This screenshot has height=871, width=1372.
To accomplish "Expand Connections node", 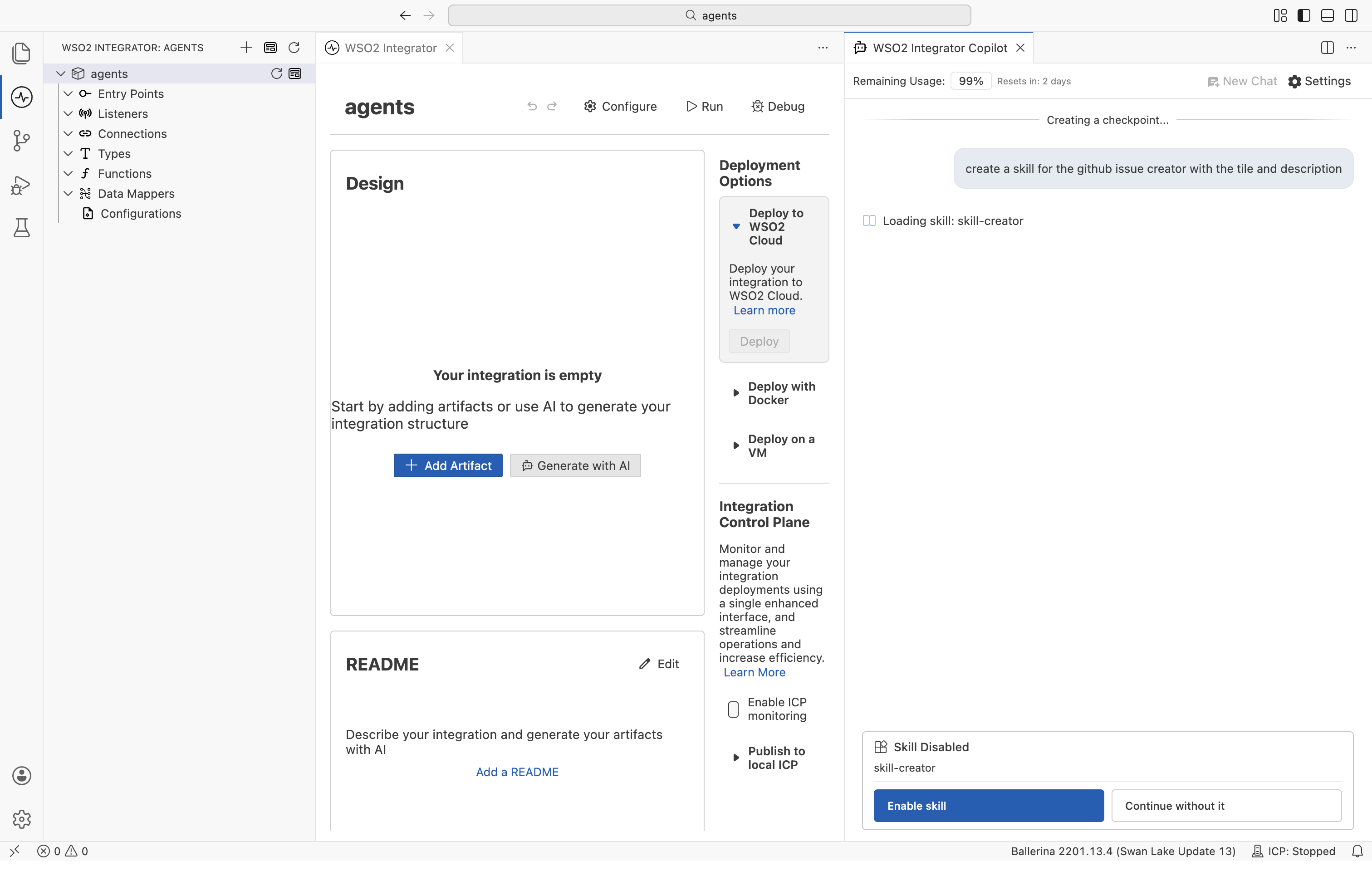I will (68, 133).
